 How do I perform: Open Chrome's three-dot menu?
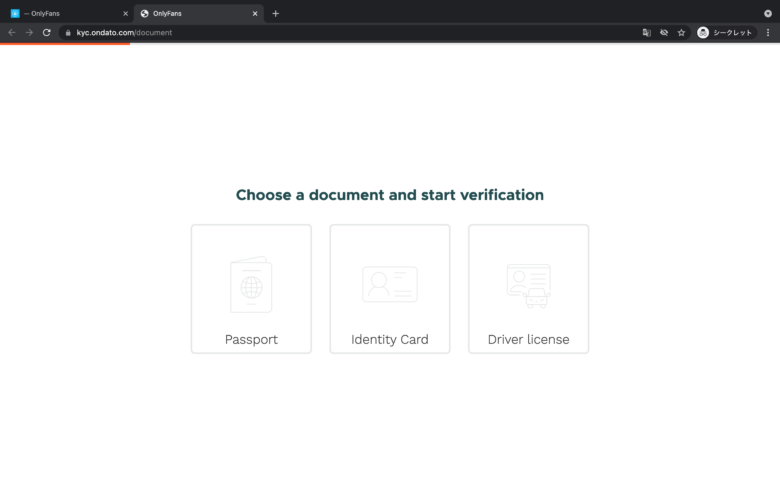click(x=768, y=32)
